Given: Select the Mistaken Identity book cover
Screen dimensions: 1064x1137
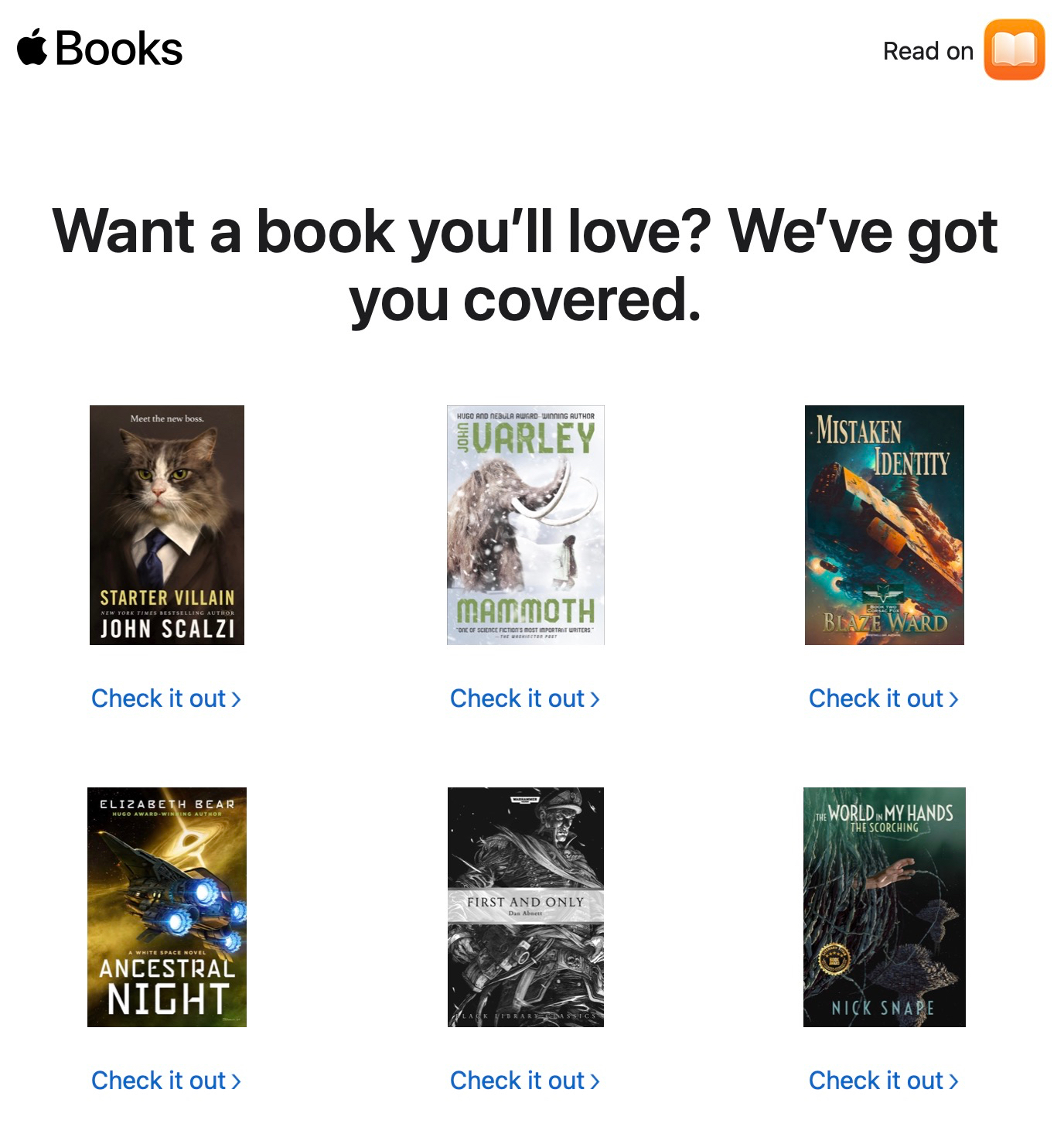Looking at the screenshot, I should [885, 525].
